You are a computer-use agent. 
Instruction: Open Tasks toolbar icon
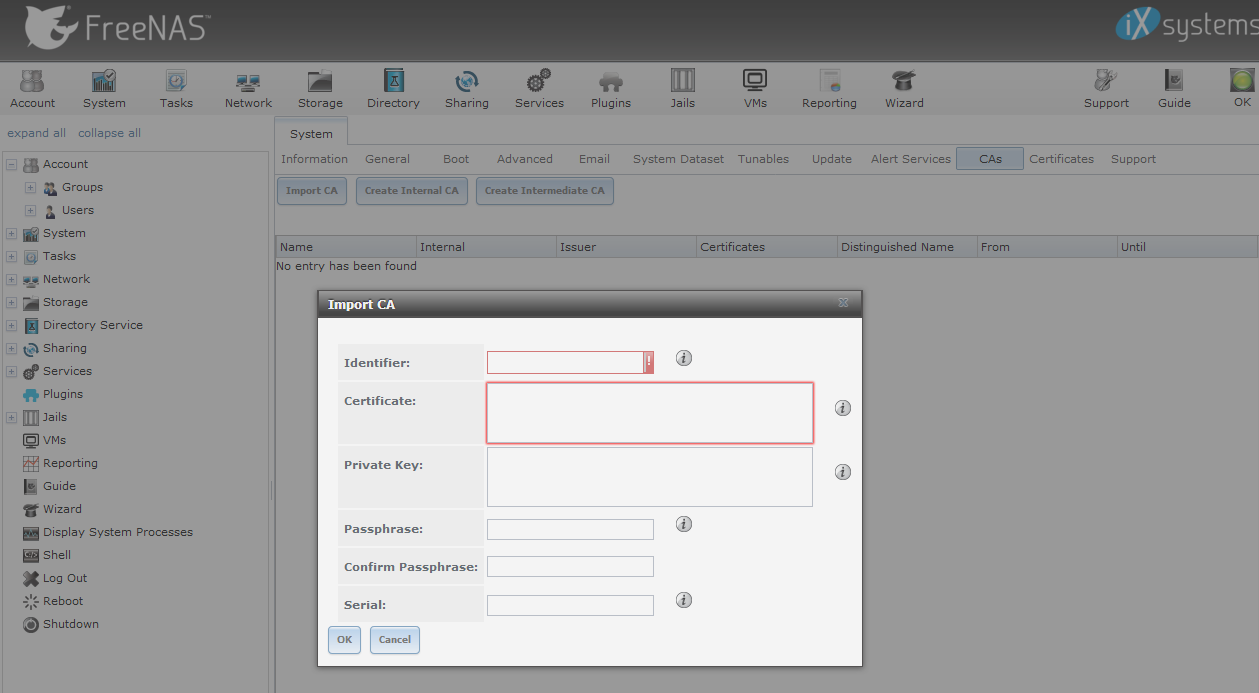[x=176, y=89]
